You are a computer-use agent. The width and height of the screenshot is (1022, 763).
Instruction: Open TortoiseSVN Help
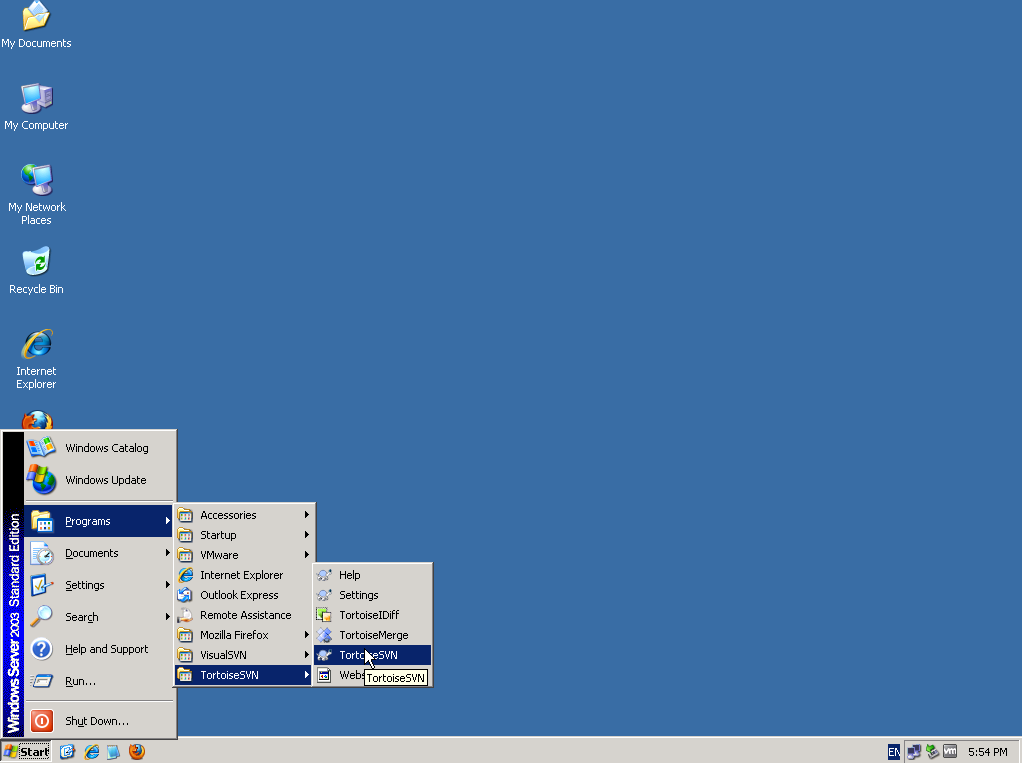373,575
